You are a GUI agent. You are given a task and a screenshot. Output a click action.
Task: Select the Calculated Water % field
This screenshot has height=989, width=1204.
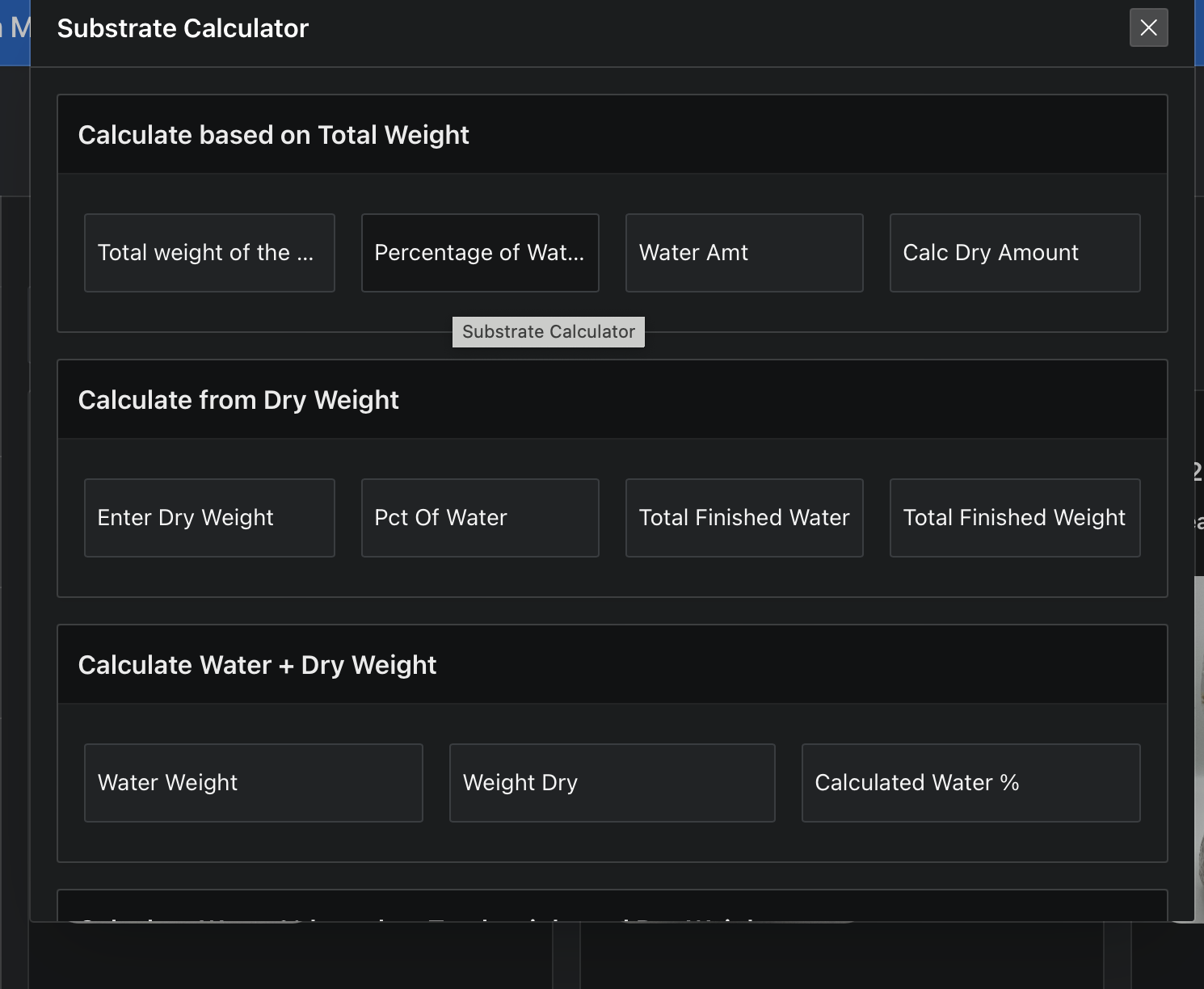point(970,782)
